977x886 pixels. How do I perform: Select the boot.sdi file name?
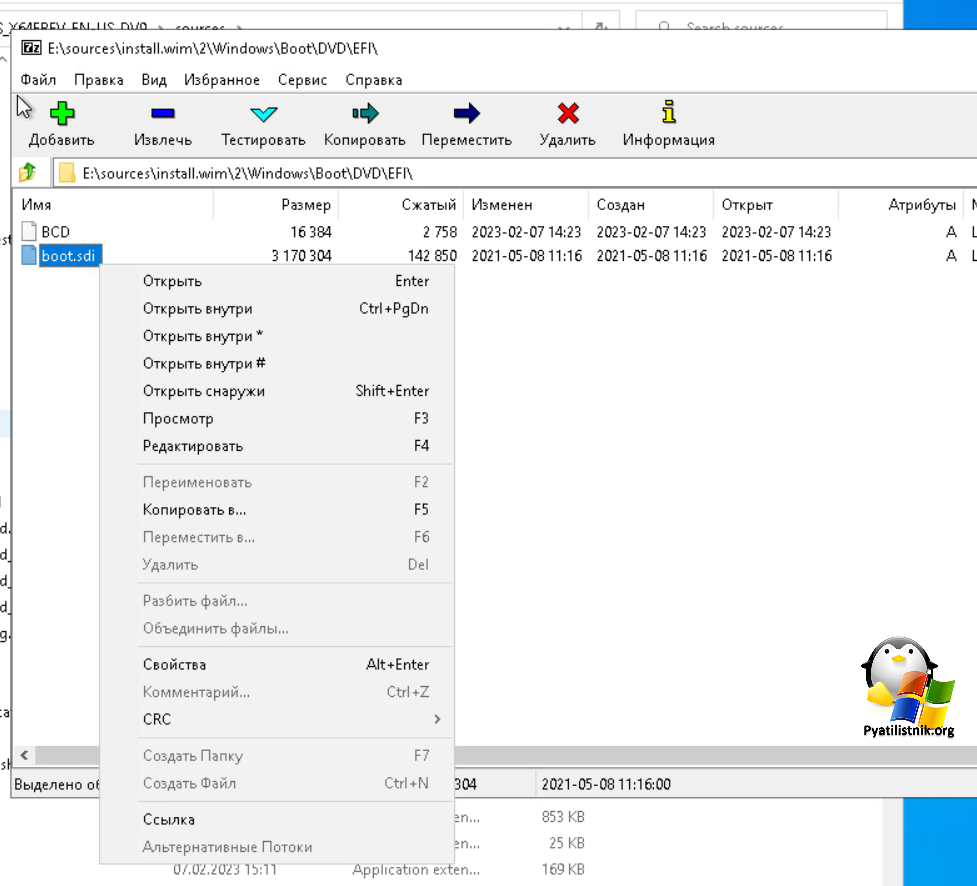pos(69,255)
